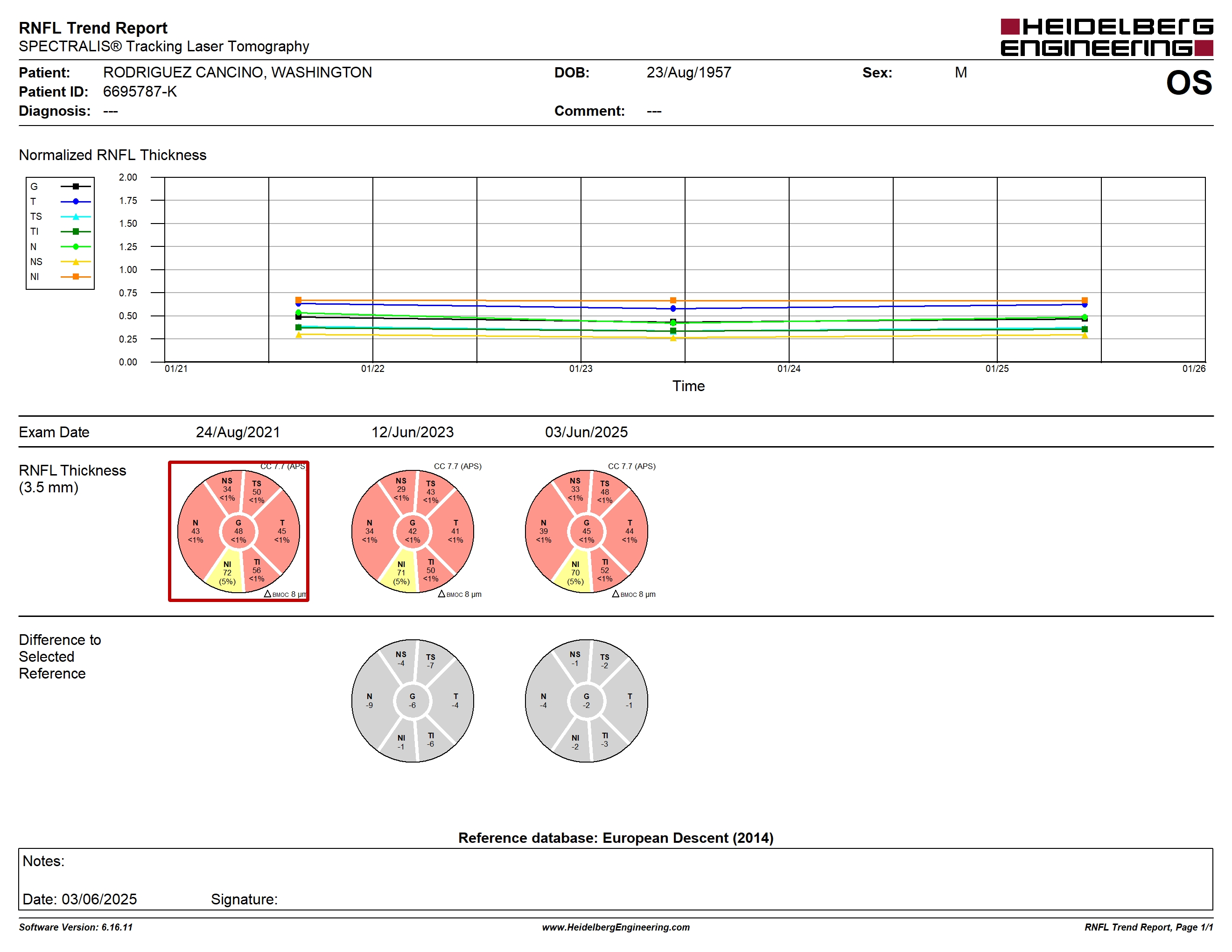The width and height of the screenshot is (1232, 952).
Task: Click the www.HeidelbergEngineering.com link
Action: (x=616, y=927)
